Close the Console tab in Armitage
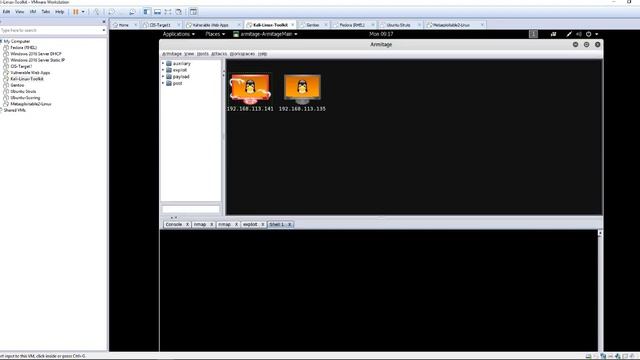 pos(187,224)
